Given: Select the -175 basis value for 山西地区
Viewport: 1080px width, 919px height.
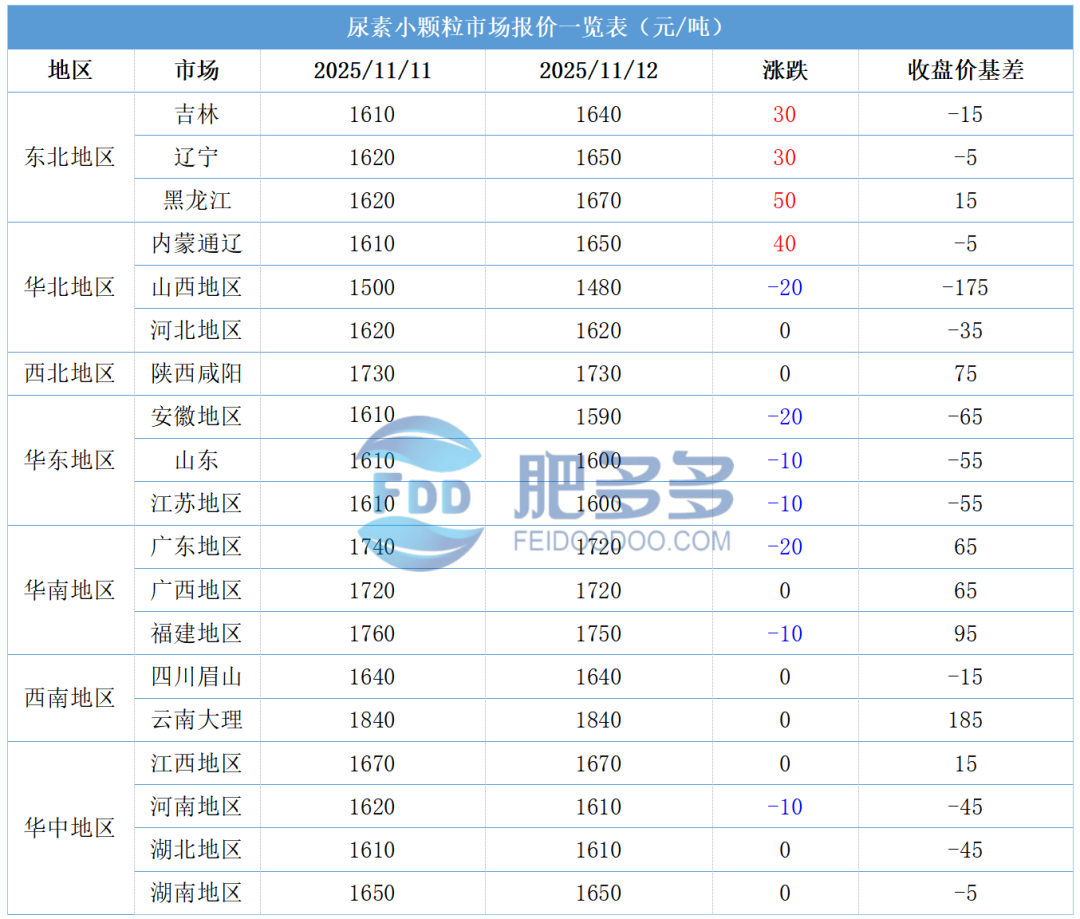Looking at the screenshot, I should (965, 287).
